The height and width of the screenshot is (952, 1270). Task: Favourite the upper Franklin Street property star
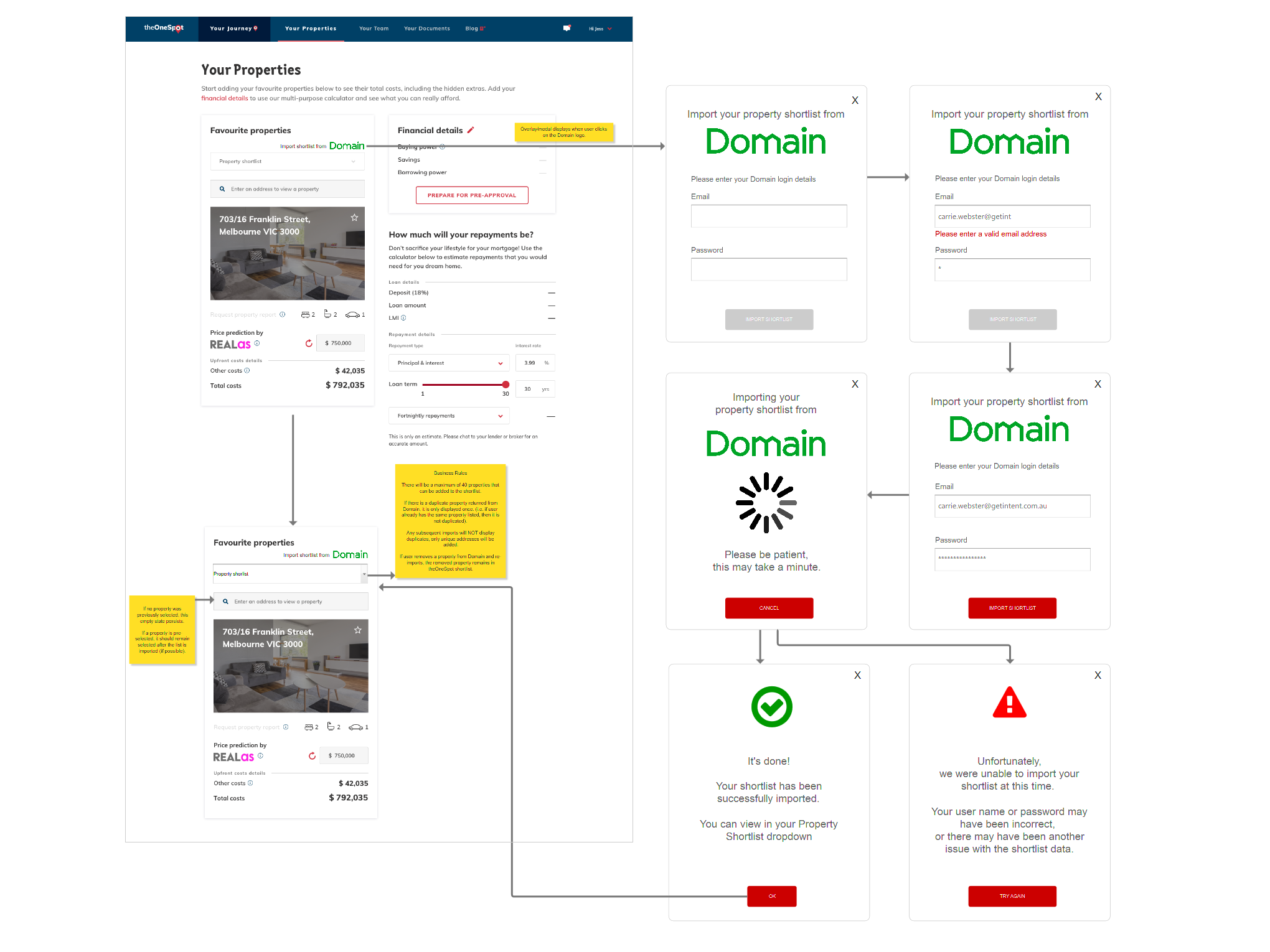(354, 218)
